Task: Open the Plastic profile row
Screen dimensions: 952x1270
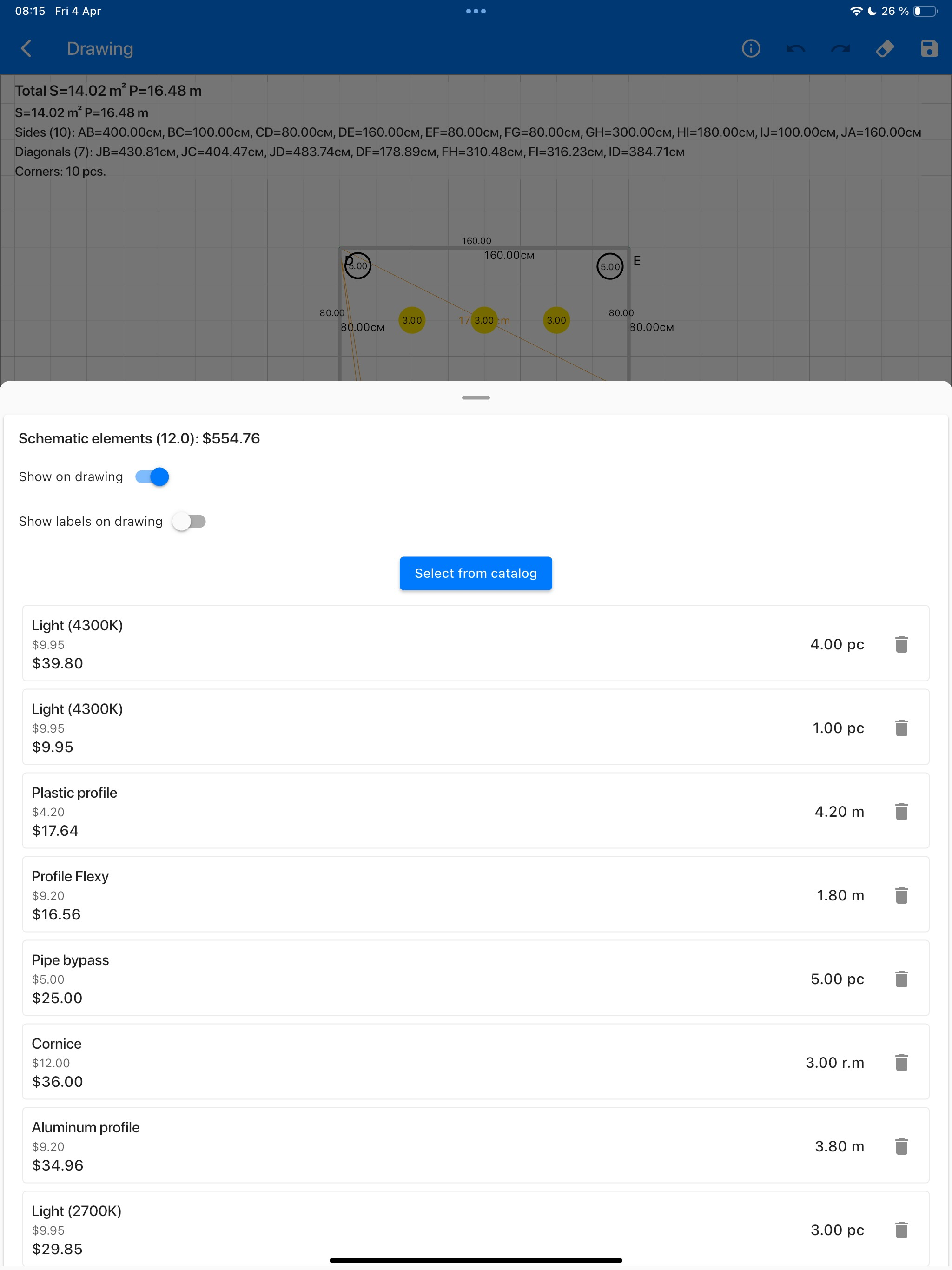Action: (476, 811)
